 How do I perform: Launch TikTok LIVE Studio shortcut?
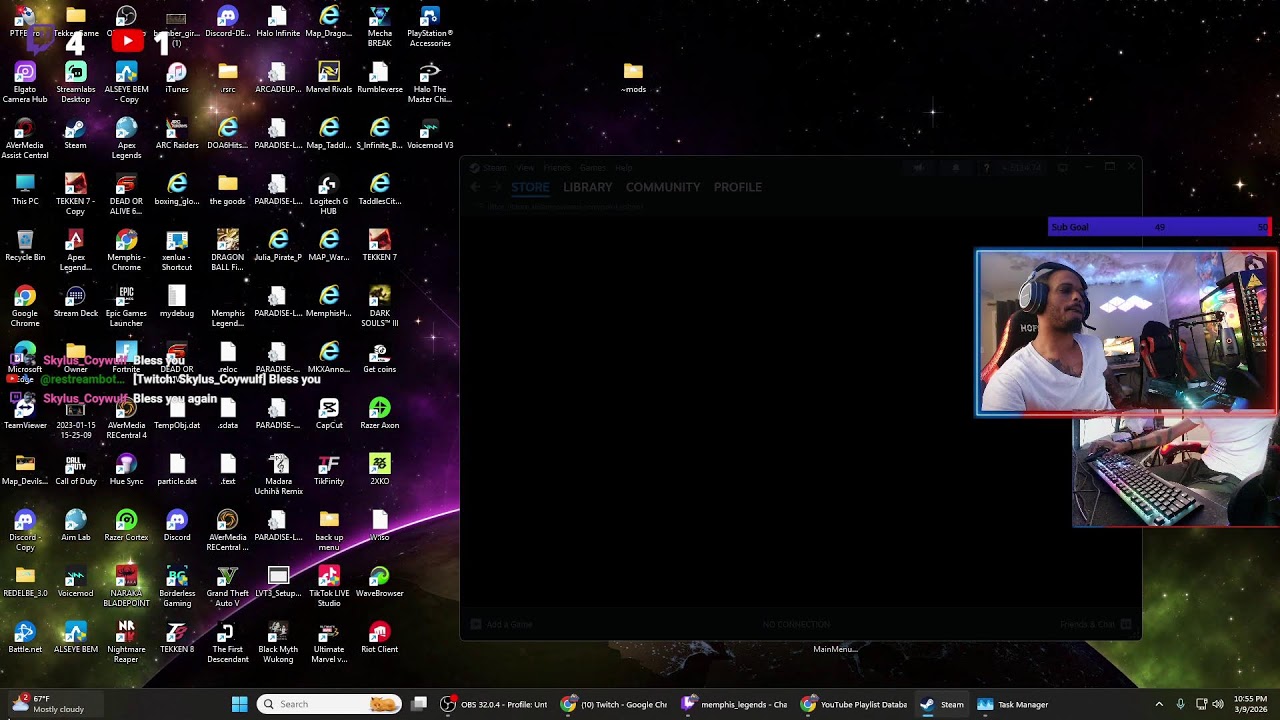tap(329, 586)
